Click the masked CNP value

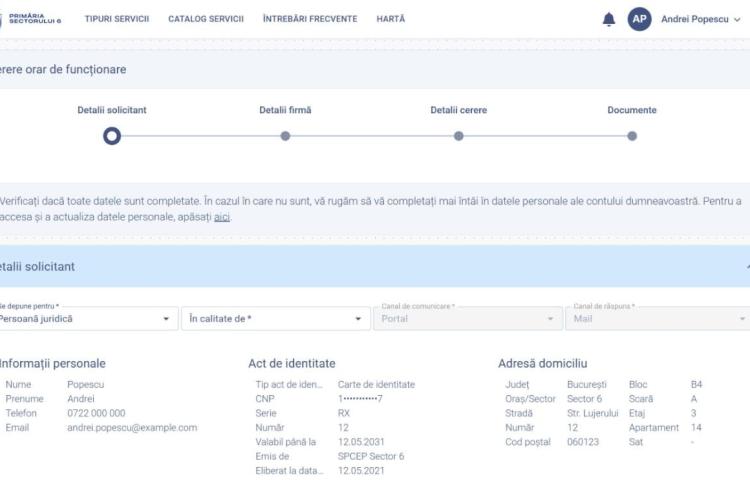click(x=360, y=399)
